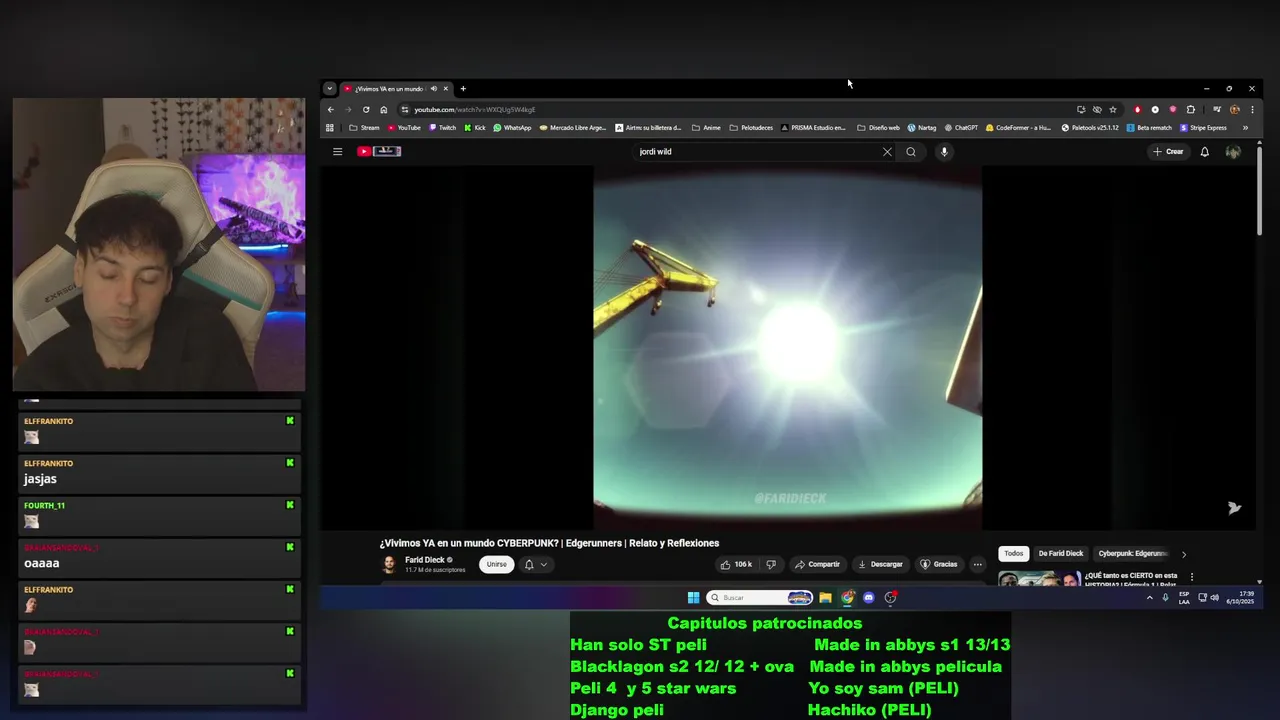Select the Cyberpunk: Edgerunners chip
Viewport: 1280px width, 720px height.
1132,554
